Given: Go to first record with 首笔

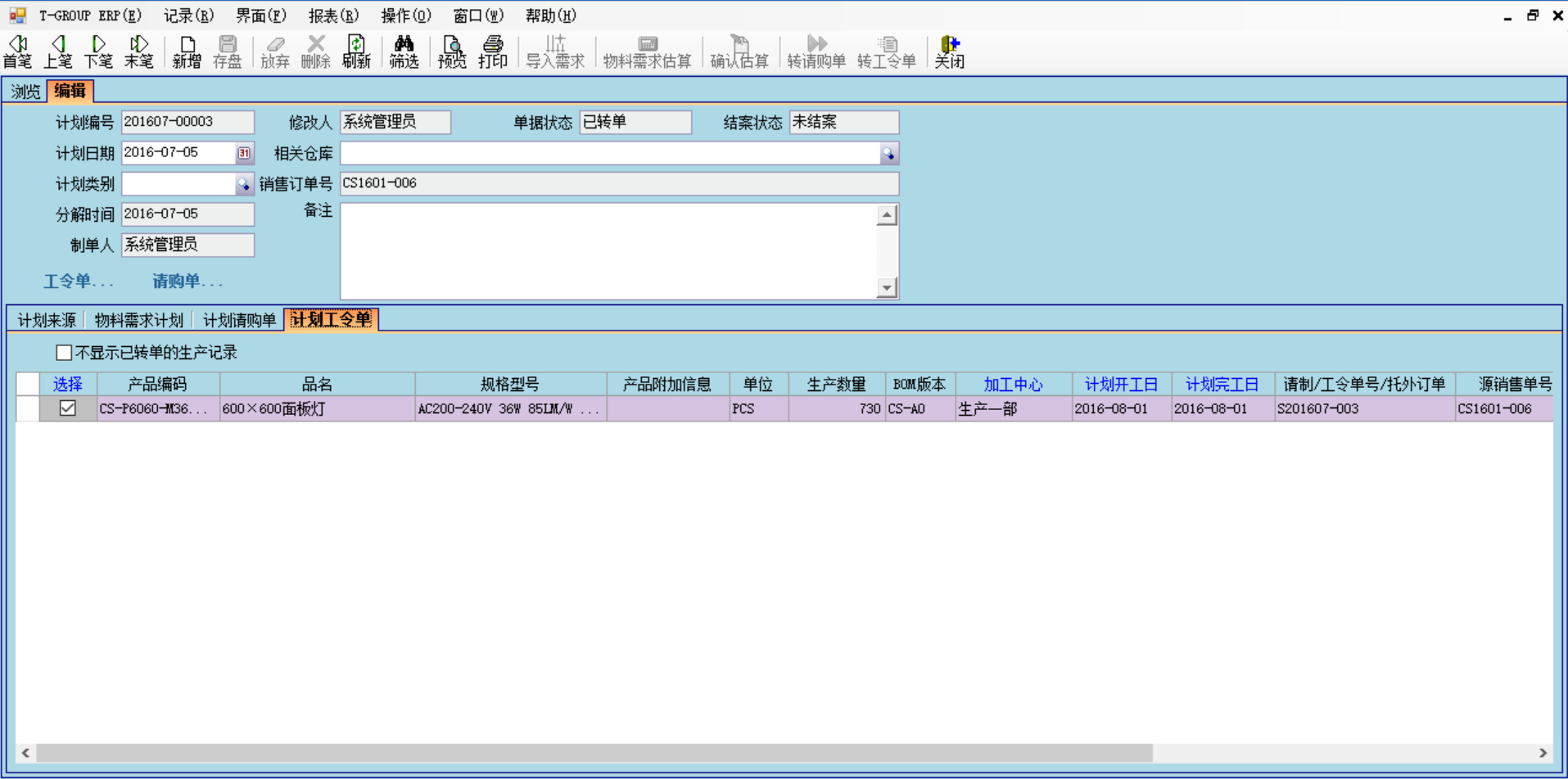Looking at the screenshot, I should (17, 52).
